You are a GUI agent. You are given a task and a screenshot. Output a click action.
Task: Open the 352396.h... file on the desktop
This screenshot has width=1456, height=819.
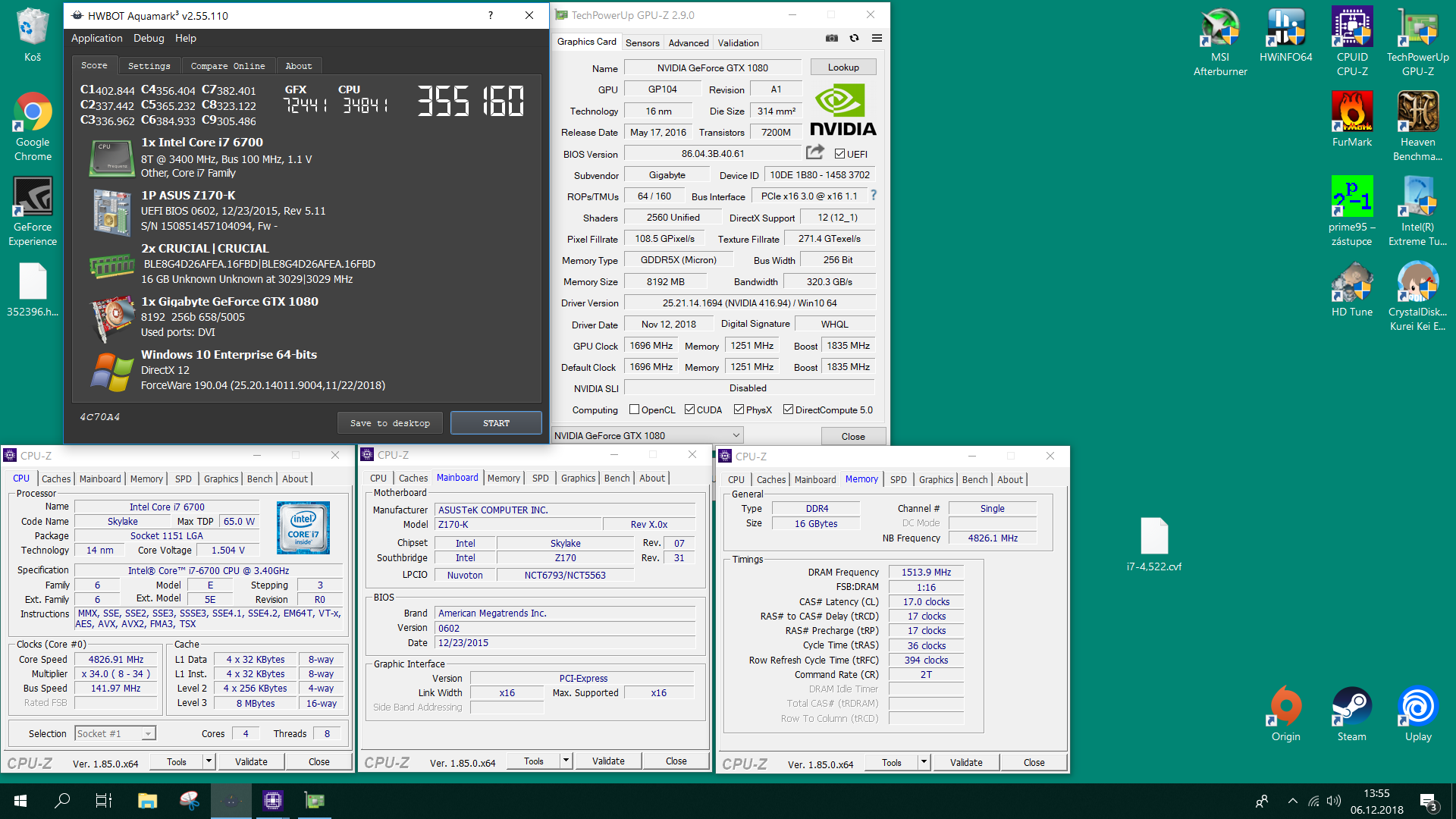(33, 289)
